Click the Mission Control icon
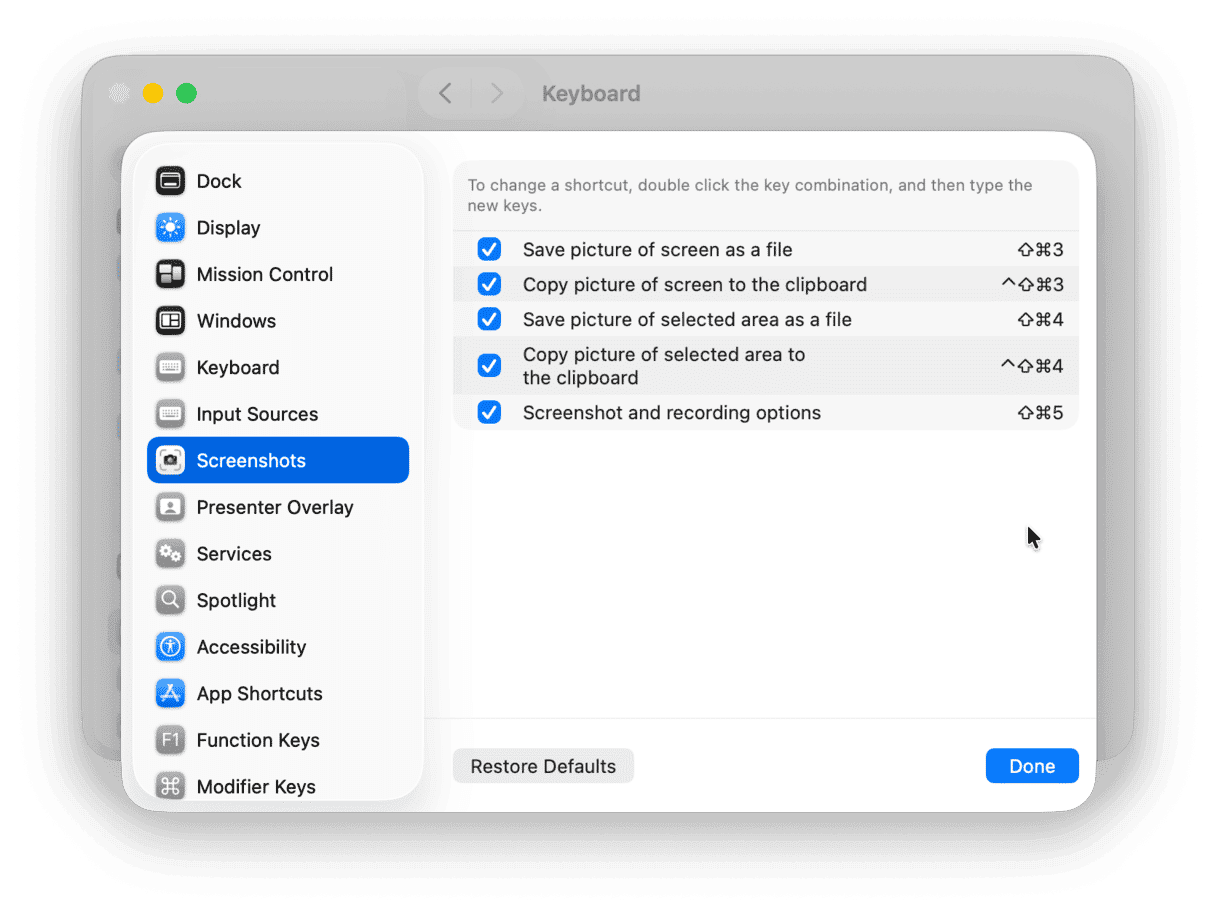1216x920 pixels. [x=170, y=274]
